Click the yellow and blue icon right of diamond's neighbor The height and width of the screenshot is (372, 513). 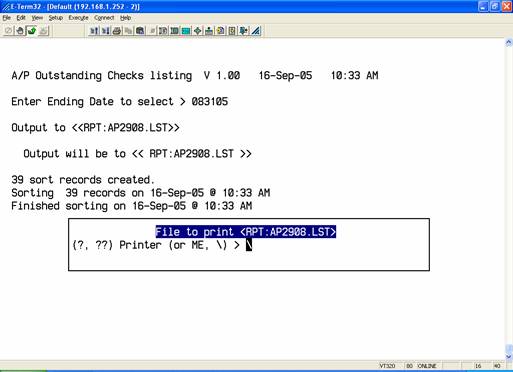click(221, 31)
